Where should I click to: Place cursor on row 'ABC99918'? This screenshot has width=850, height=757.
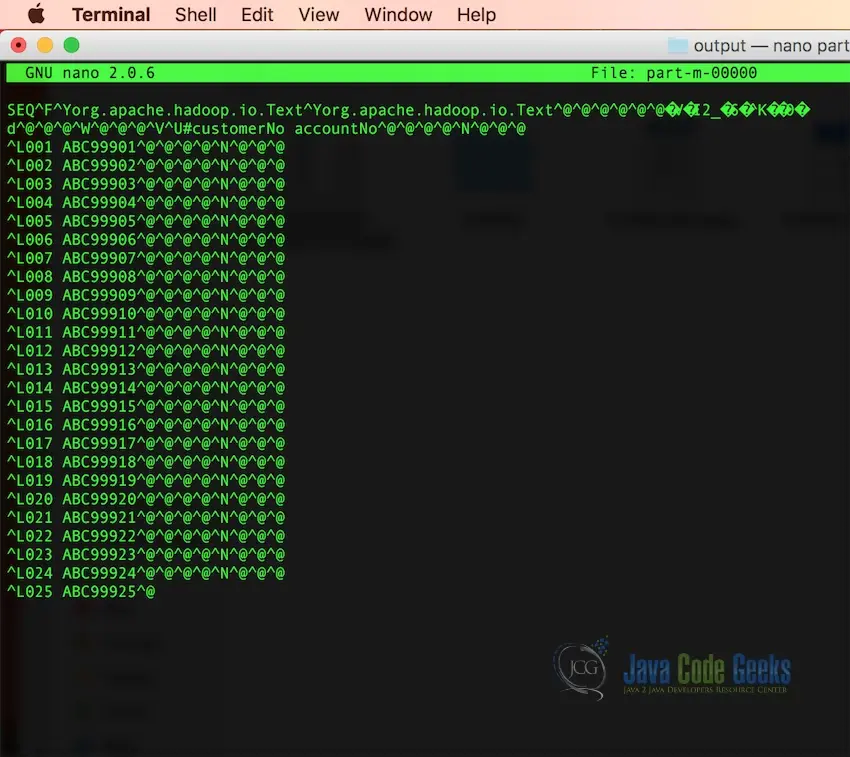(x=145, y=461)
